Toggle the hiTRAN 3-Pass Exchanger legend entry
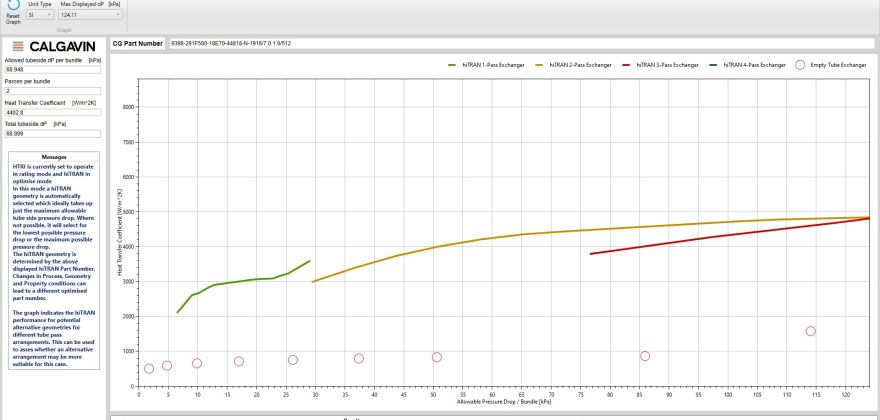880x420 pixels. pyautogui.click(x=660, y=65)
